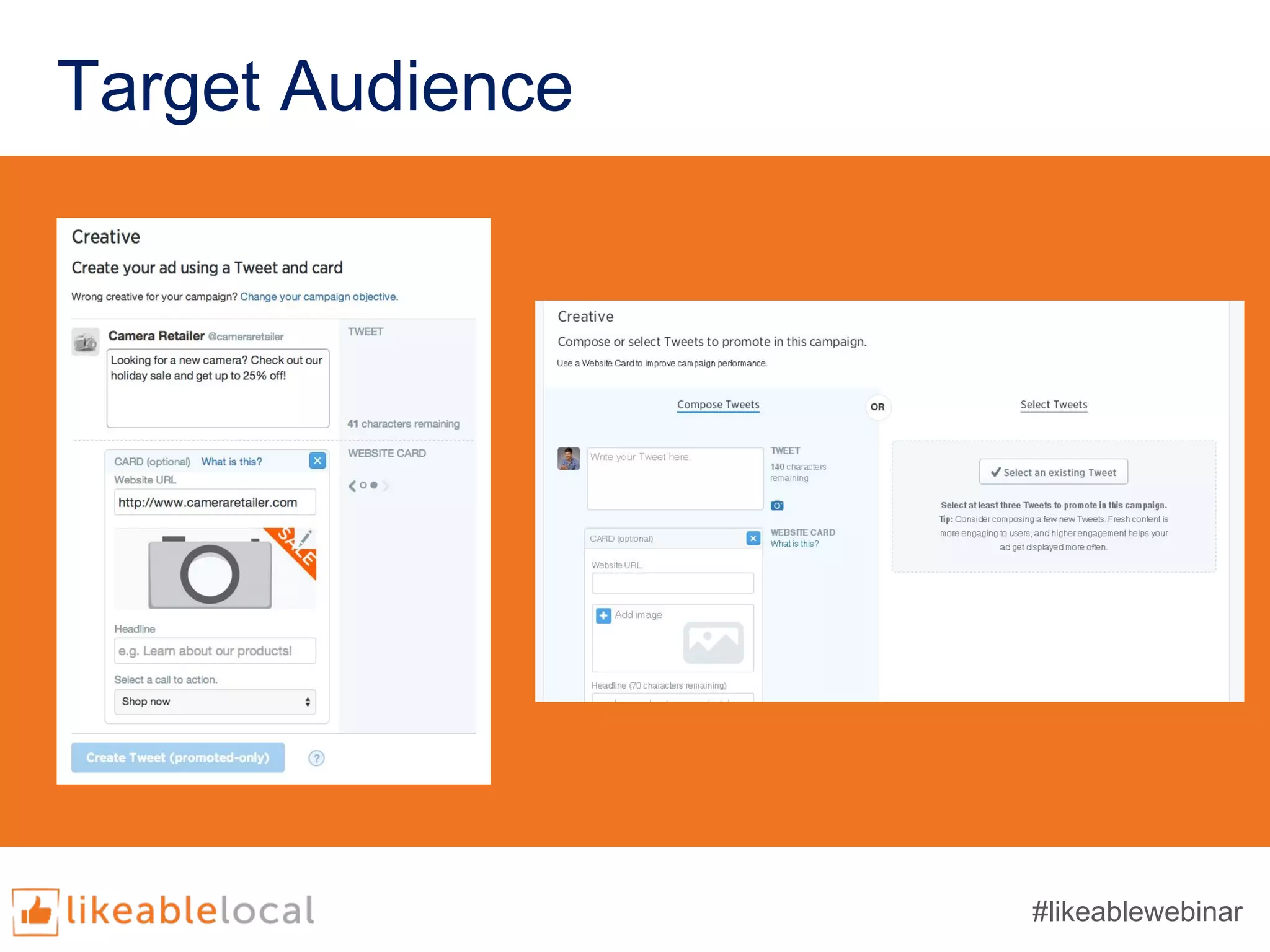Click Write your Tweet here box
Image resolution: width=1270 pixels, height=952 pixels.
point(675,479)
